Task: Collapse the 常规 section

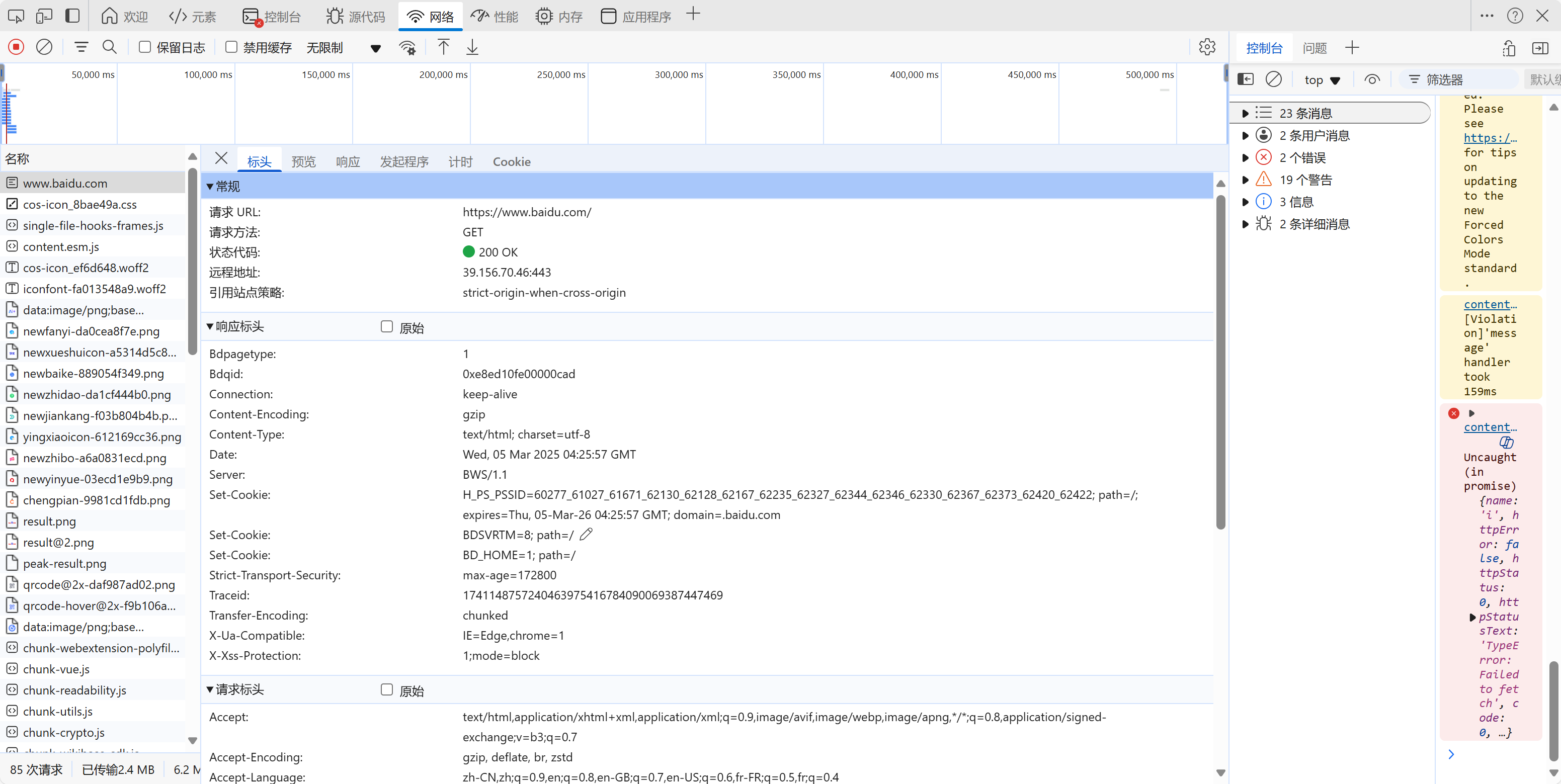Action: coord(210,186)
